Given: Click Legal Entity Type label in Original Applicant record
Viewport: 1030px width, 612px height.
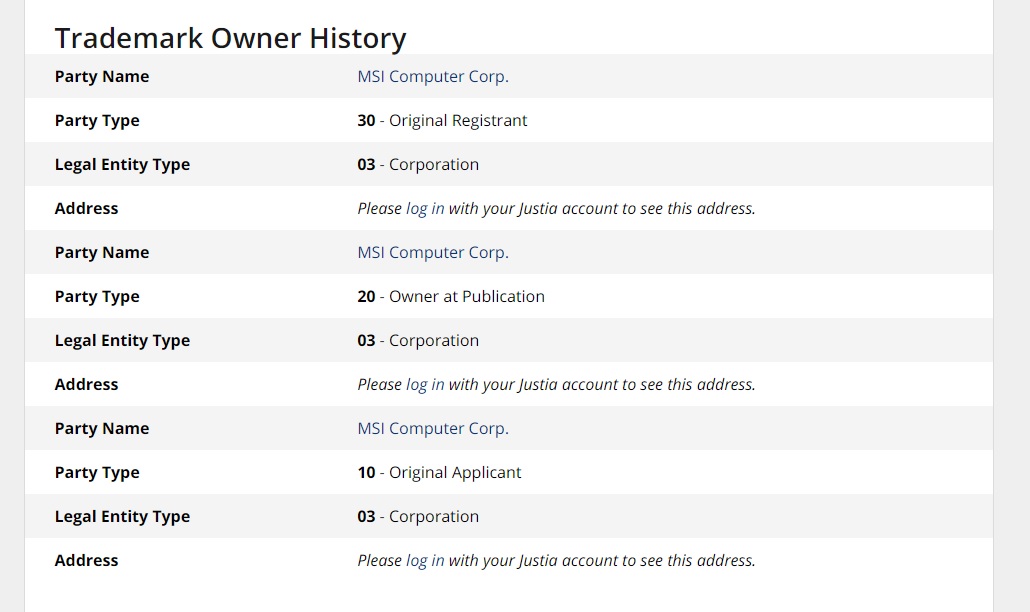Looking at the screenshot, I should 122,517.
